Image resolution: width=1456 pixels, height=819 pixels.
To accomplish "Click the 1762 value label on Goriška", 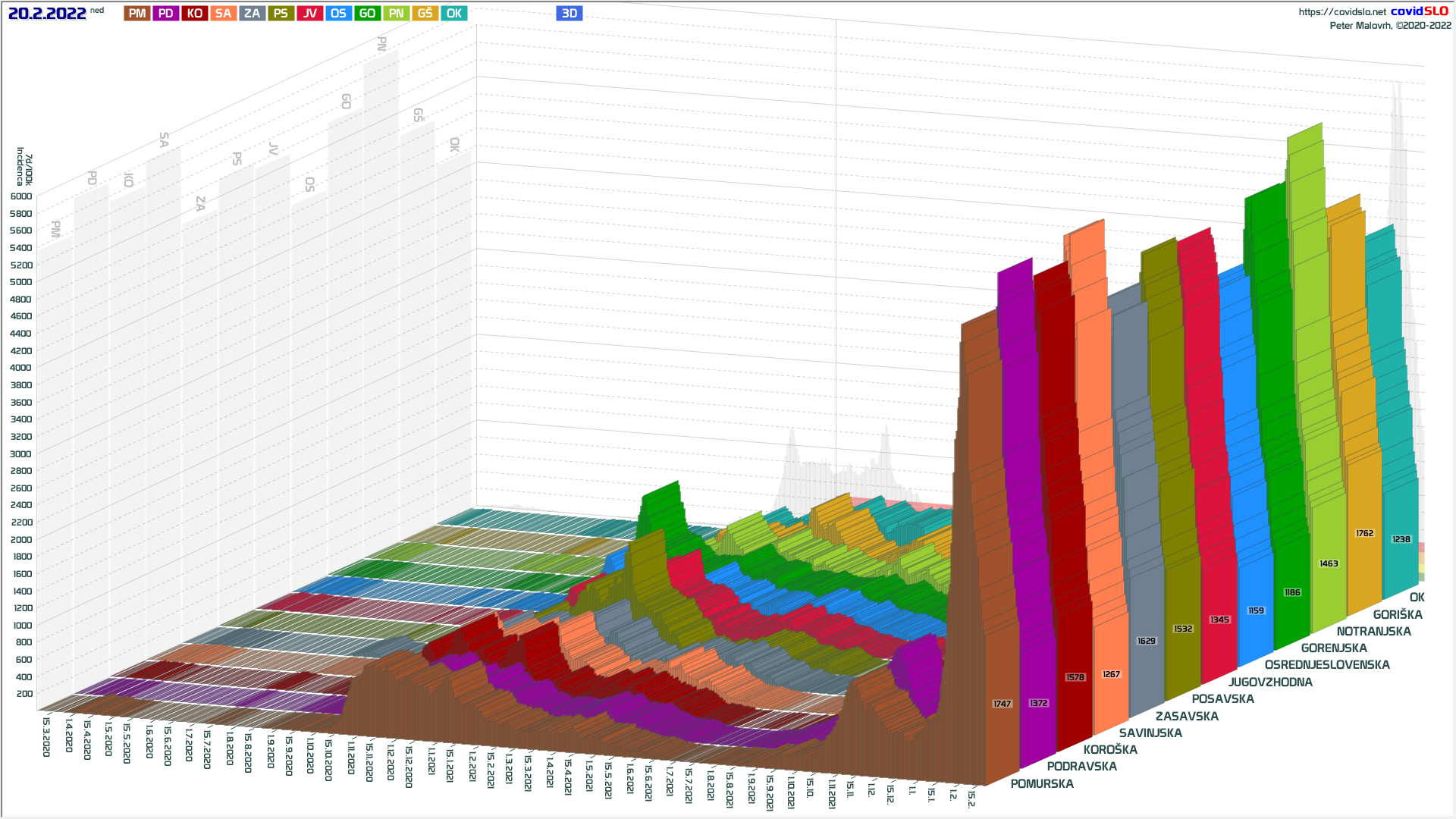I will point(1364,534).
